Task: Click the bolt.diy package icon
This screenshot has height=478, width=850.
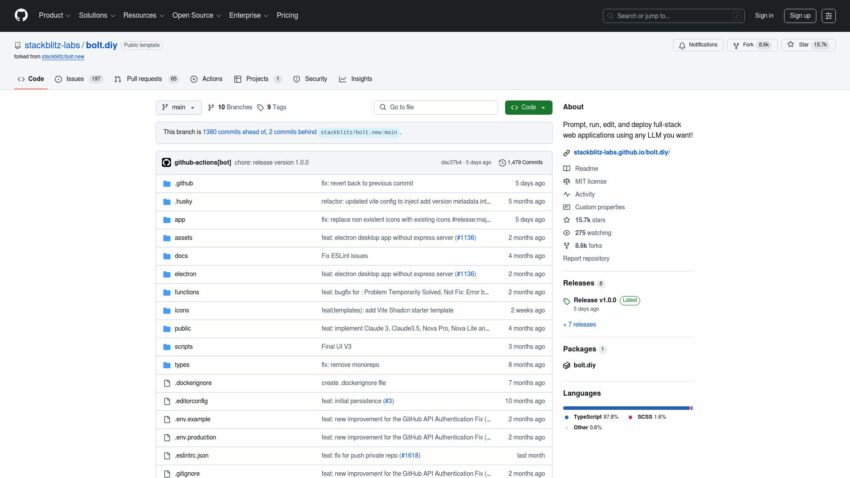Action: click(x=566, y=365)
